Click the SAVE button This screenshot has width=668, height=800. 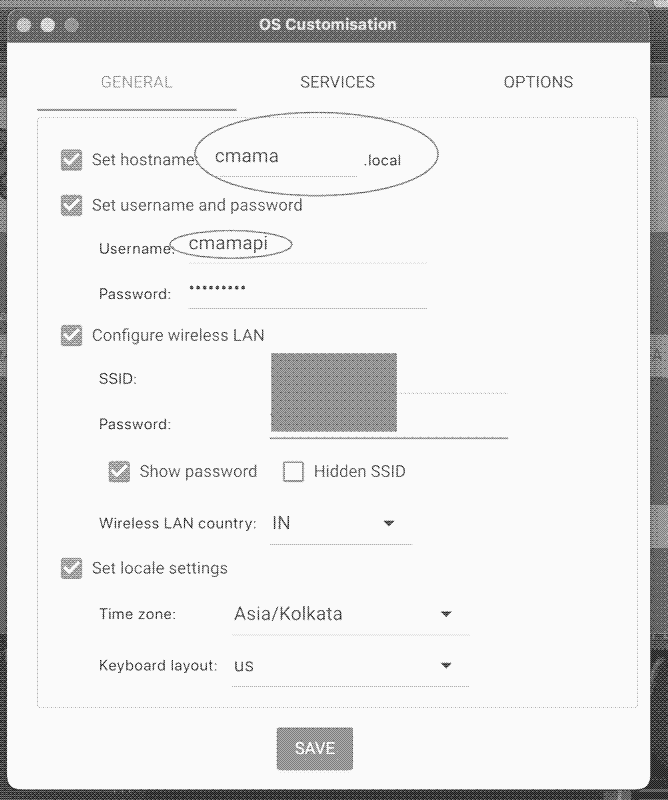[x=315, y=748]
